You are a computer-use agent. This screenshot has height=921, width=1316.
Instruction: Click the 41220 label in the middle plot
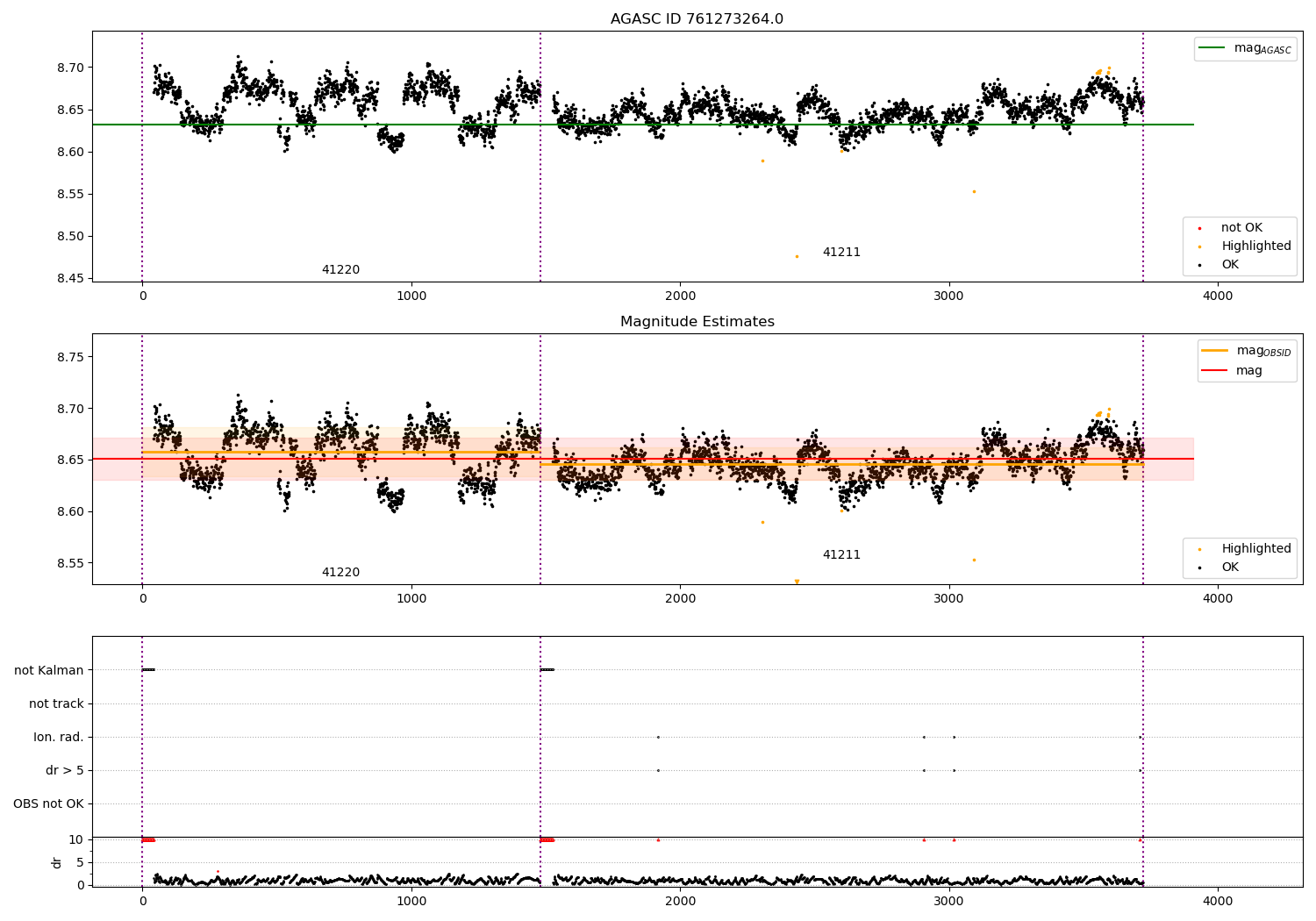[340, 573]
